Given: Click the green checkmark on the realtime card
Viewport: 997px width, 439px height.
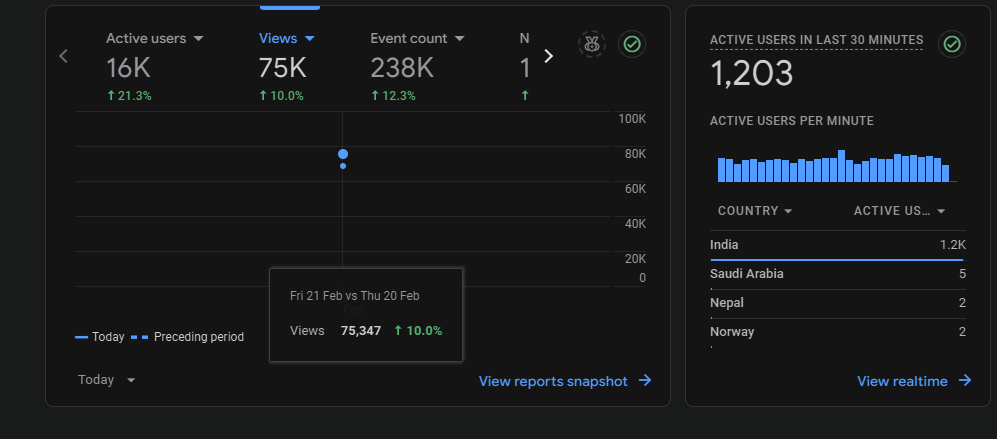Looking at the screenshot, I should pos(952,44).
